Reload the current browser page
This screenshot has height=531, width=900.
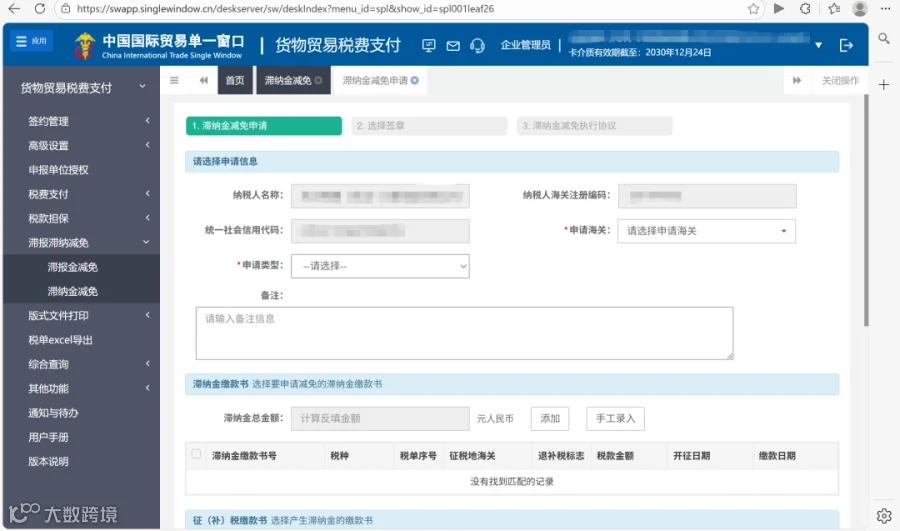[40, 9]
